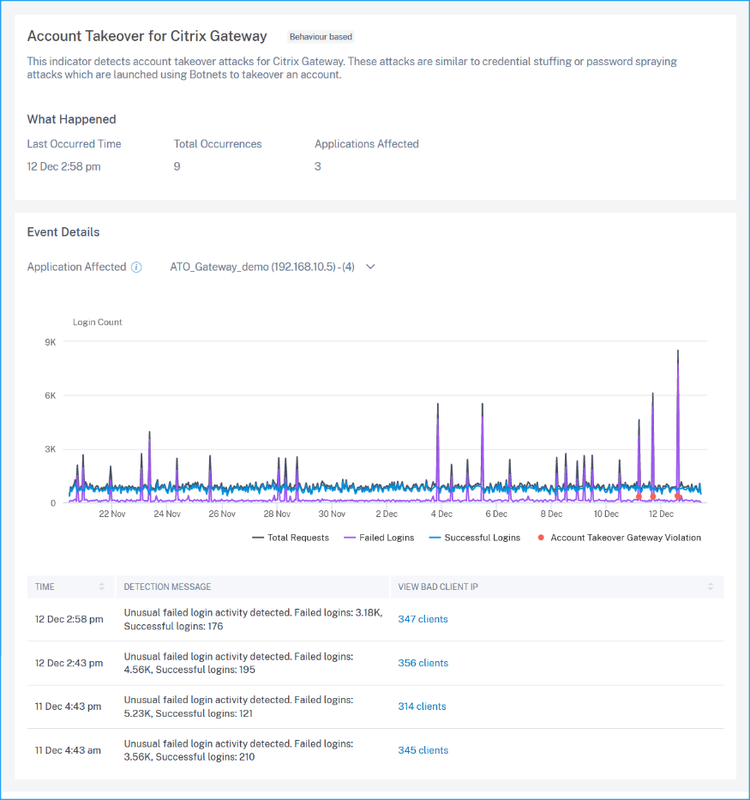The height and width of the screenshot is (800, 750).
Task: Sort by VIEW BAD CLIENT IP arrows
Action: pos(710,587)
